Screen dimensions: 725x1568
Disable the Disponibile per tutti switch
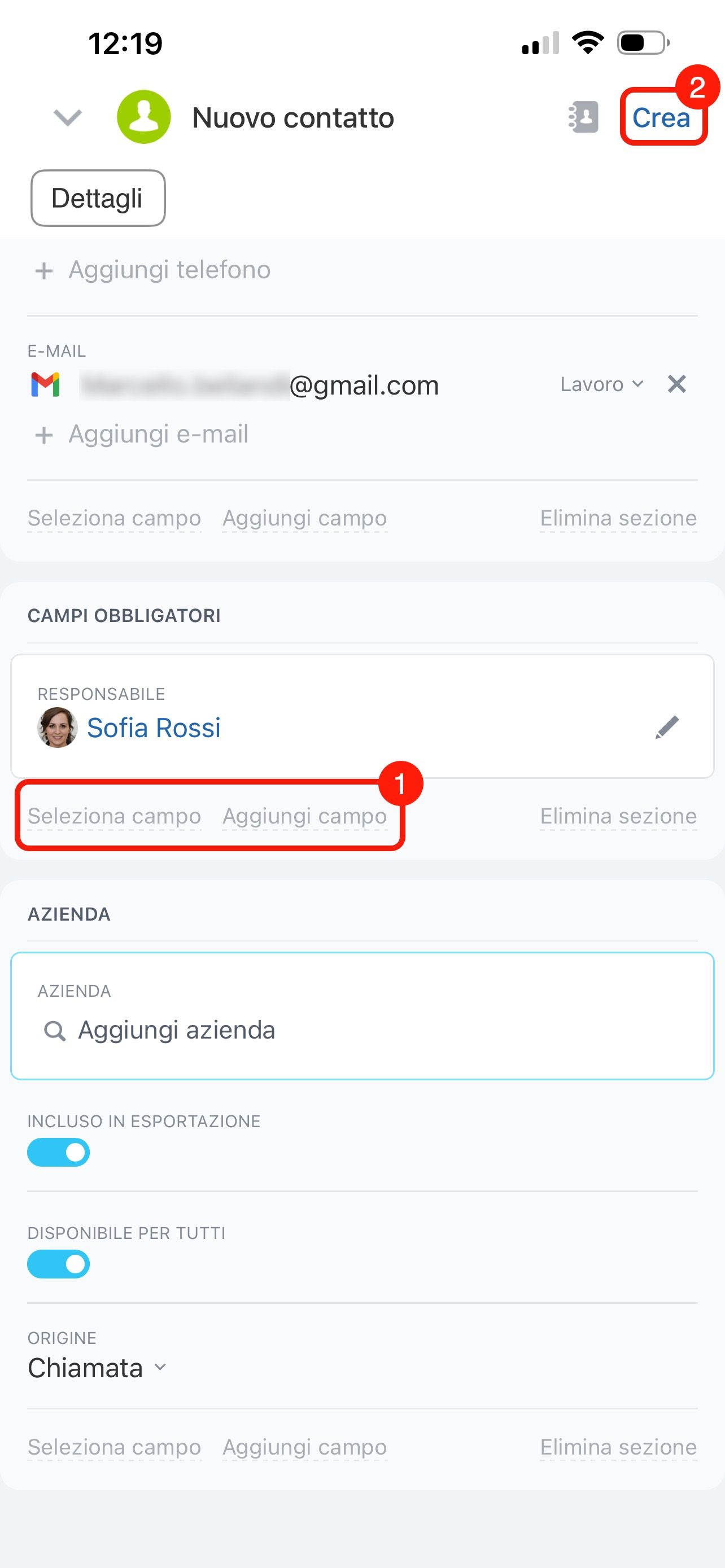[58, 1264]
